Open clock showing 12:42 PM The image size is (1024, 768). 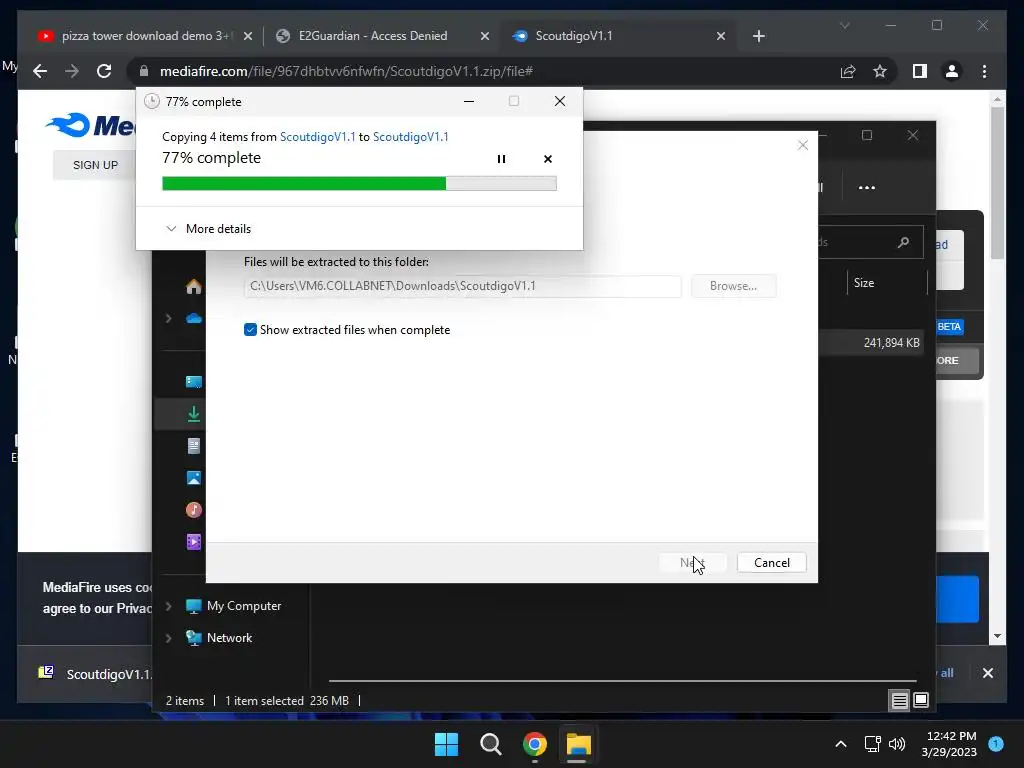tap(950, 744)
